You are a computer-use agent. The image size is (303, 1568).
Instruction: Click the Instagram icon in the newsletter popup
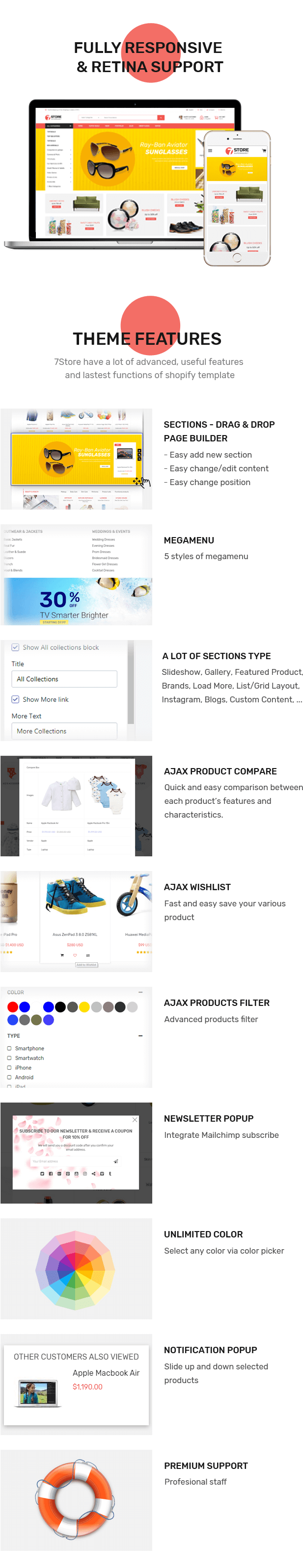85,1174
